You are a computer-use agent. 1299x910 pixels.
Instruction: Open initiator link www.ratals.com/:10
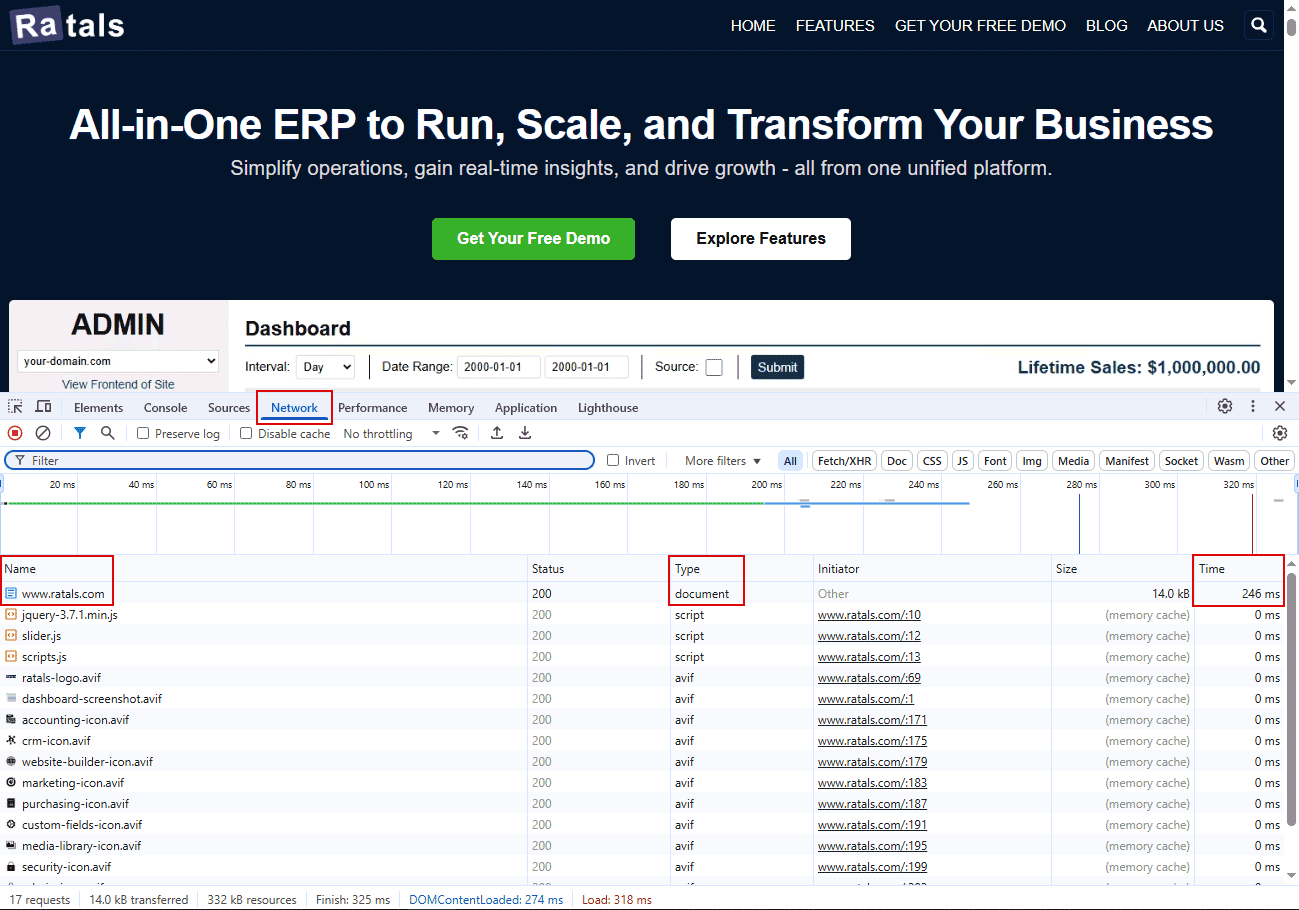coord(869,614)
